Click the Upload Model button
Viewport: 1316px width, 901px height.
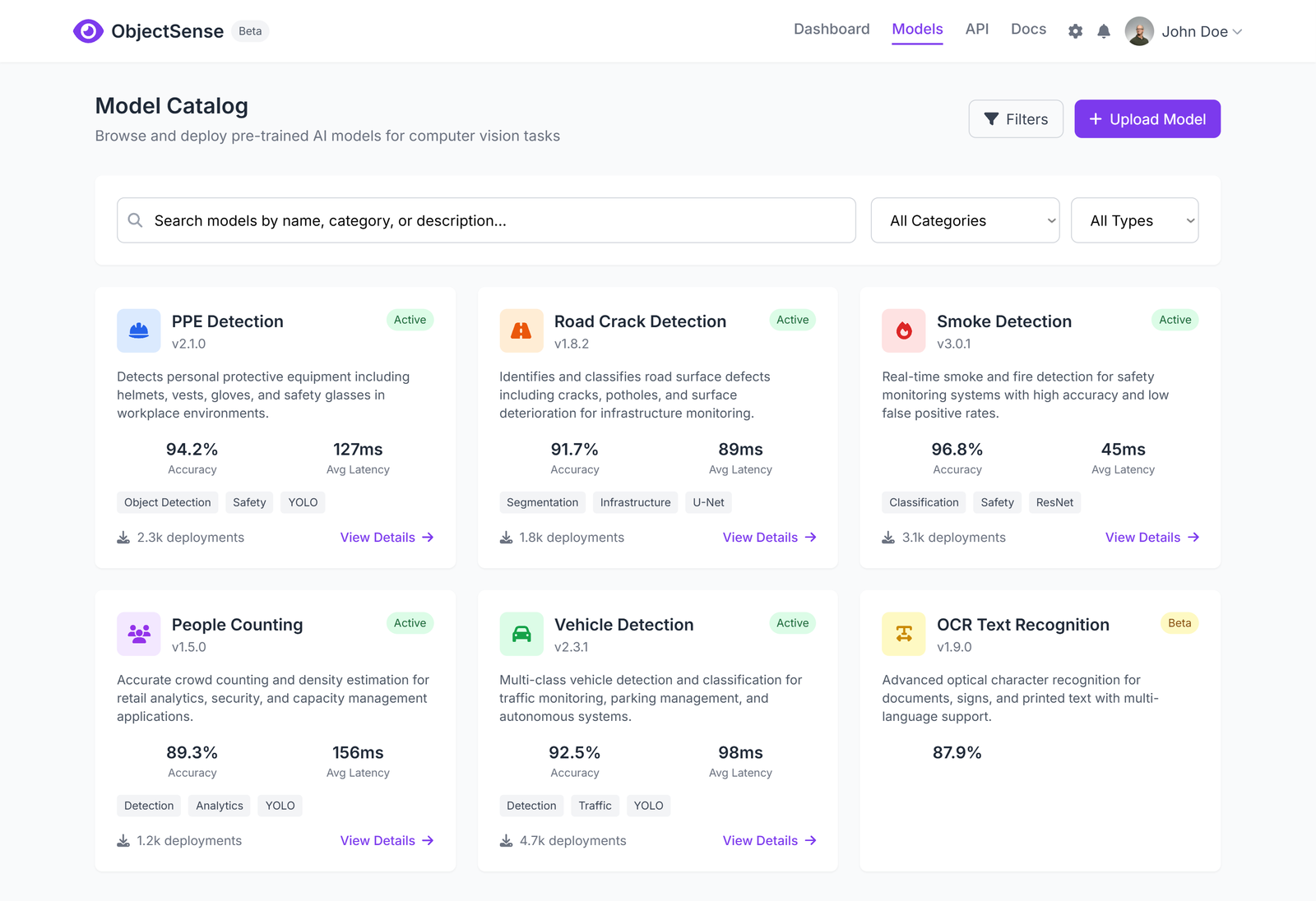[1147, 118]
